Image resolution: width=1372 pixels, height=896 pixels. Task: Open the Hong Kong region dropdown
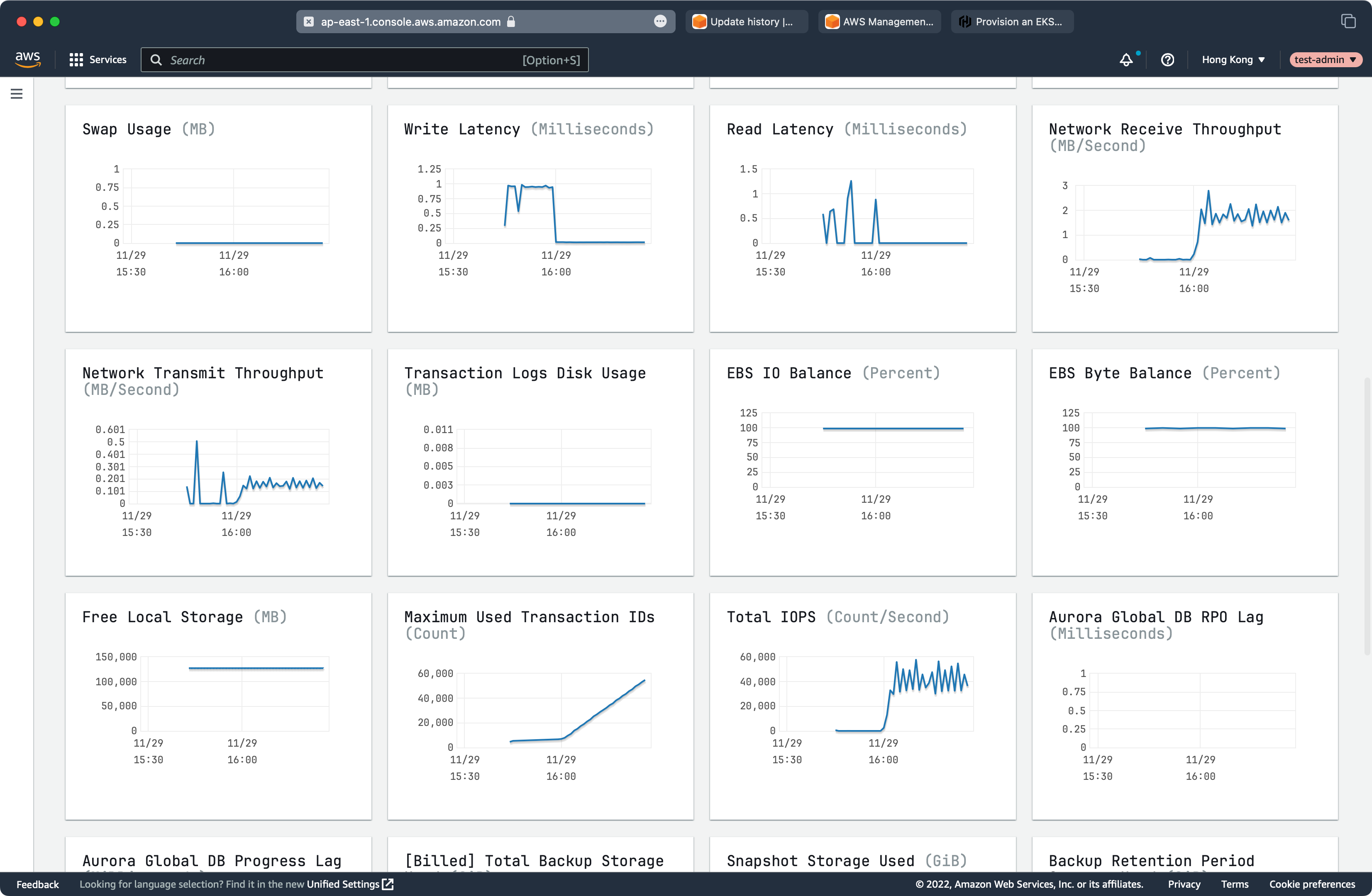[x=1233, y=60]
